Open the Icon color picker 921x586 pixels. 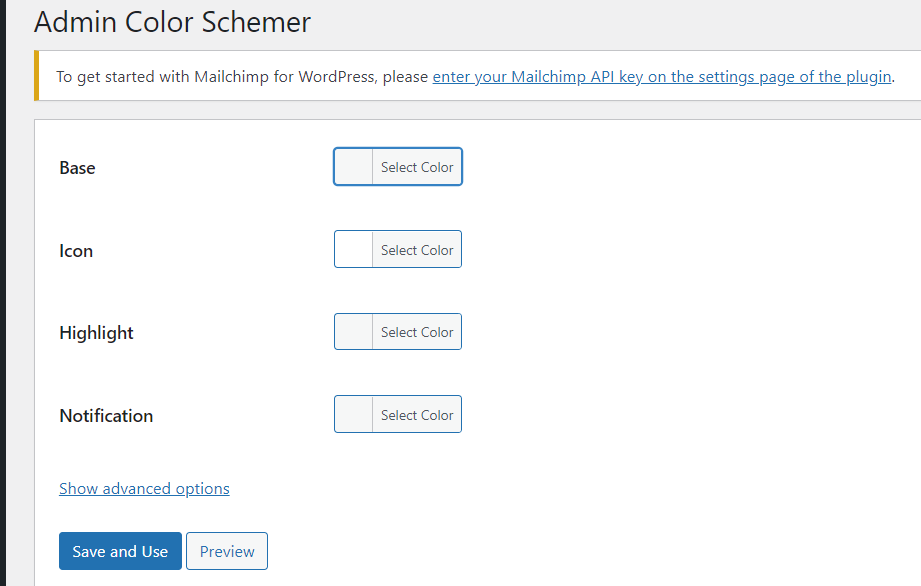pos(417,249)
